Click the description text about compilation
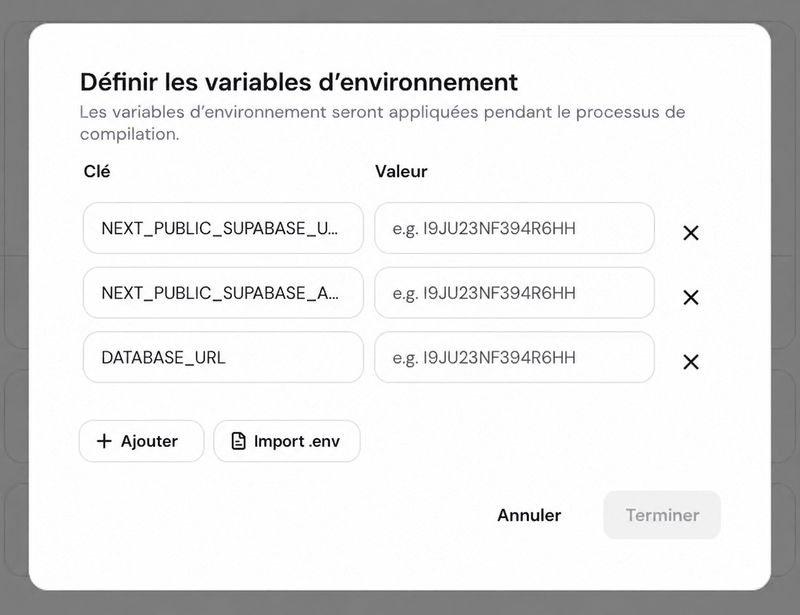The height and width of the screenshot is (615, 800). pos(382,122)
